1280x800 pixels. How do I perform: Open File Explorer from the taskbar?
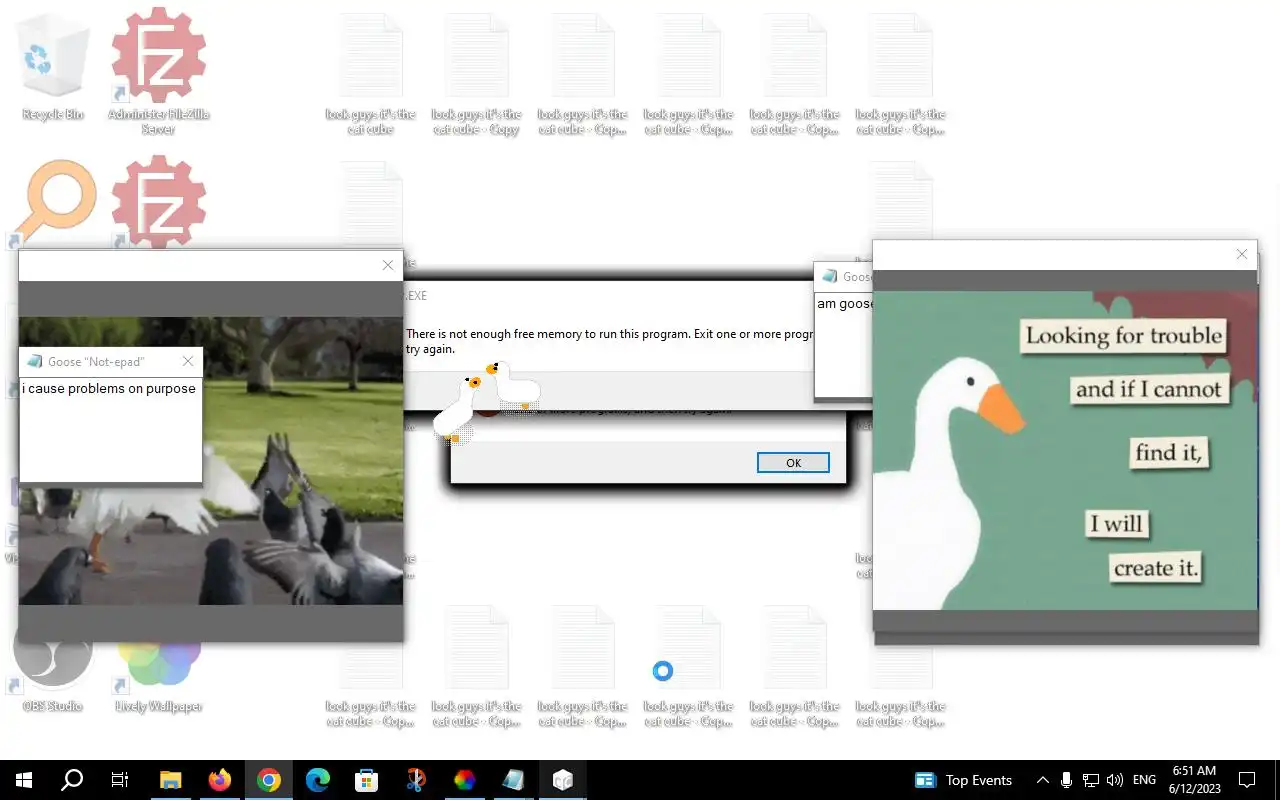(171, 780)
